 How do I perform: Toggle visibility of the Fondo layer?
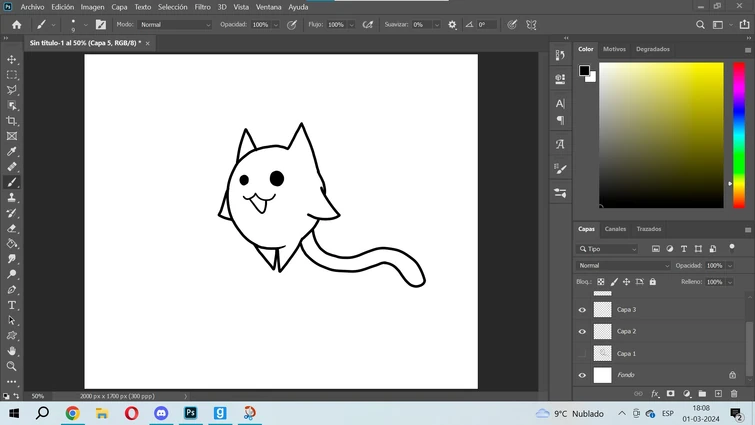[x=582, y=376]
